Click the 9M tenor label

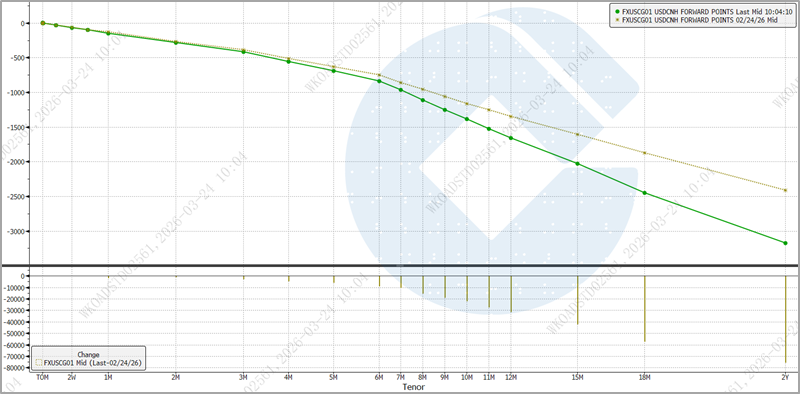point(445,378)
